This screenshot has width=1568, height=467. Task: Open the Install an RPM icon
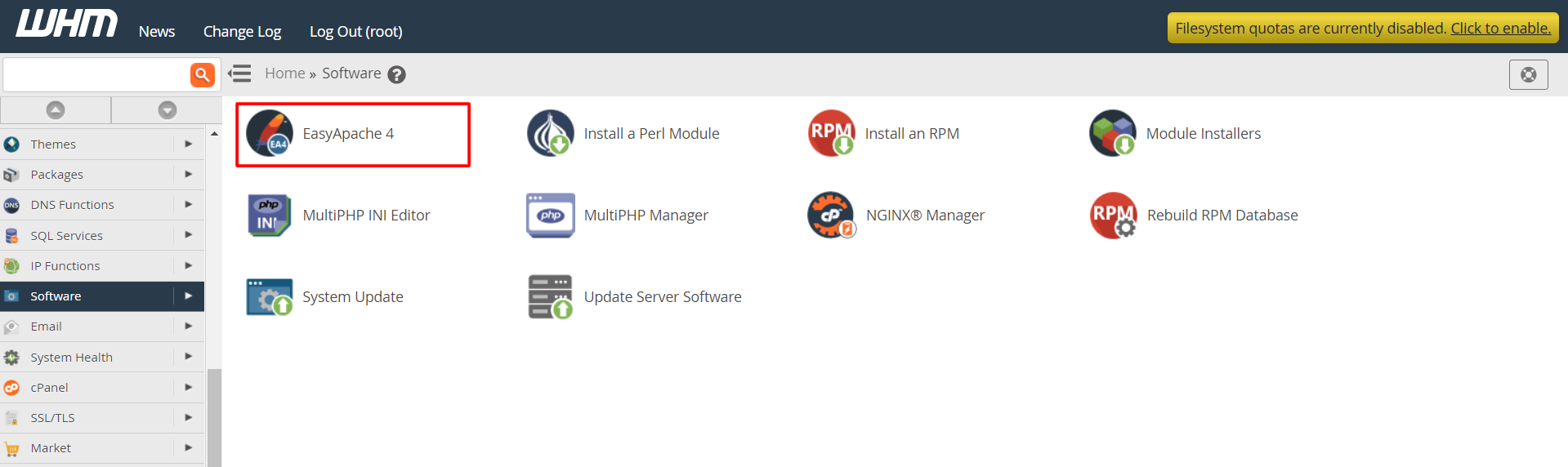(832, 133)
